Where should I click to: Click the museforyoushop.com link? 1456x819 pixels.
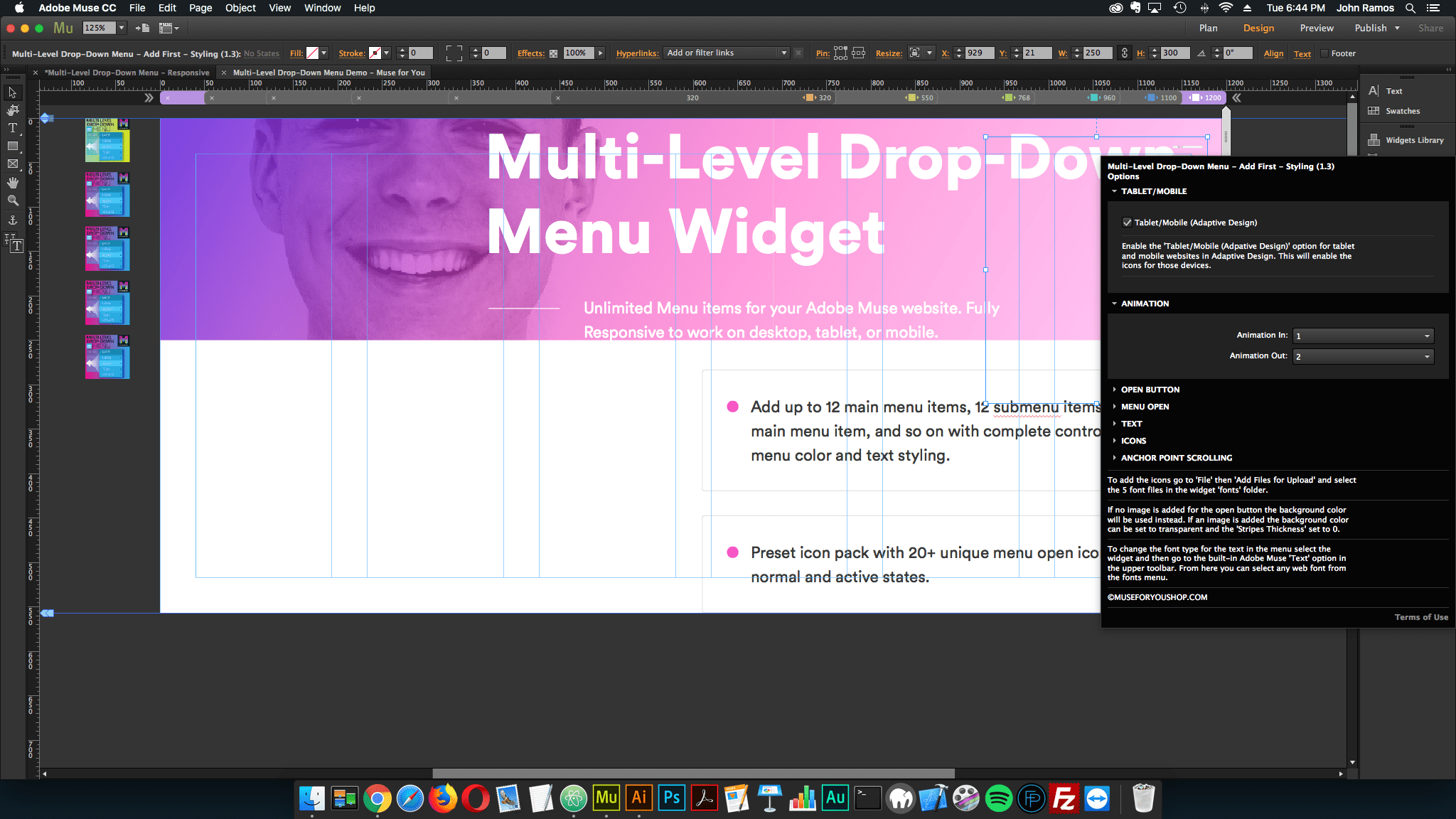[x=1160, y=597]
